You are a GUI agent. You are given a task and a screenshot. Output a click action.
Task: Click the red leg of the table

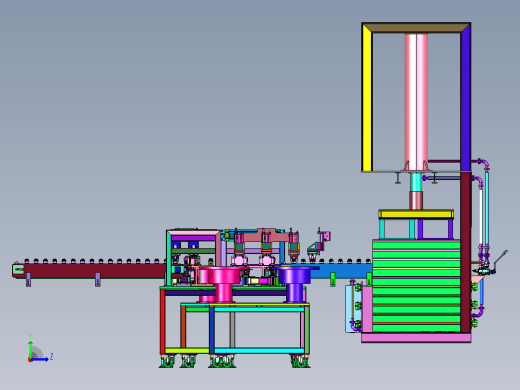coord(162,321)
